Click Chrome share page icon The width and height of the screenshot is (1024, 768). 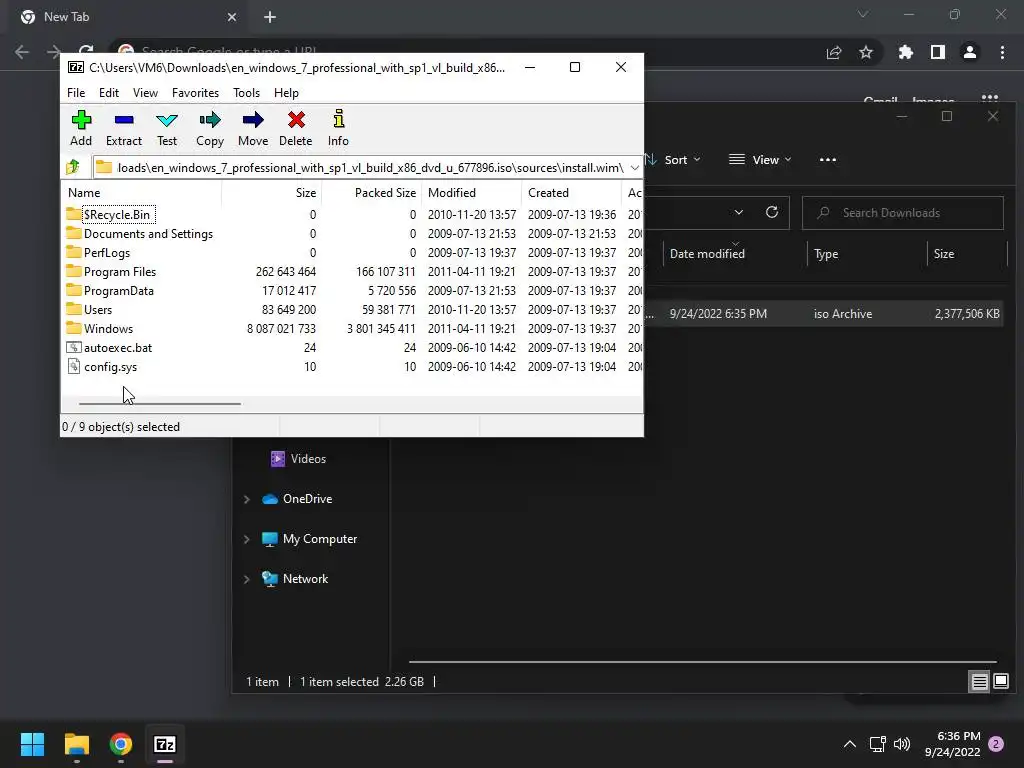834,52
